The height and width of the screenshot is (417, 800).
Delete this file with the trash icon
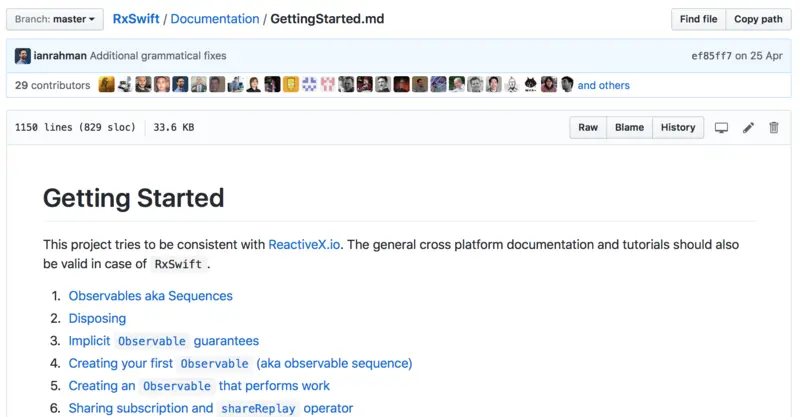point(773,128)
